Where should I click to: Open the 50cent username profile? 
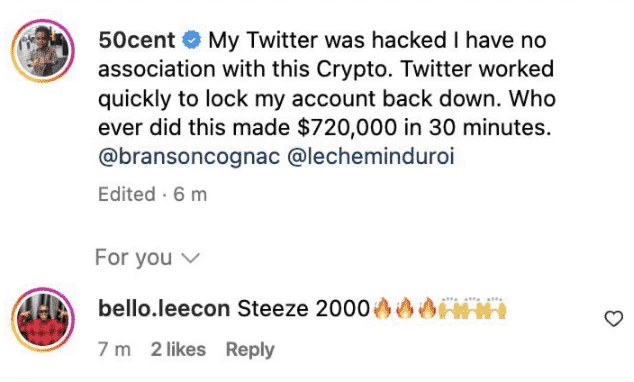click(x=137, y=40)
